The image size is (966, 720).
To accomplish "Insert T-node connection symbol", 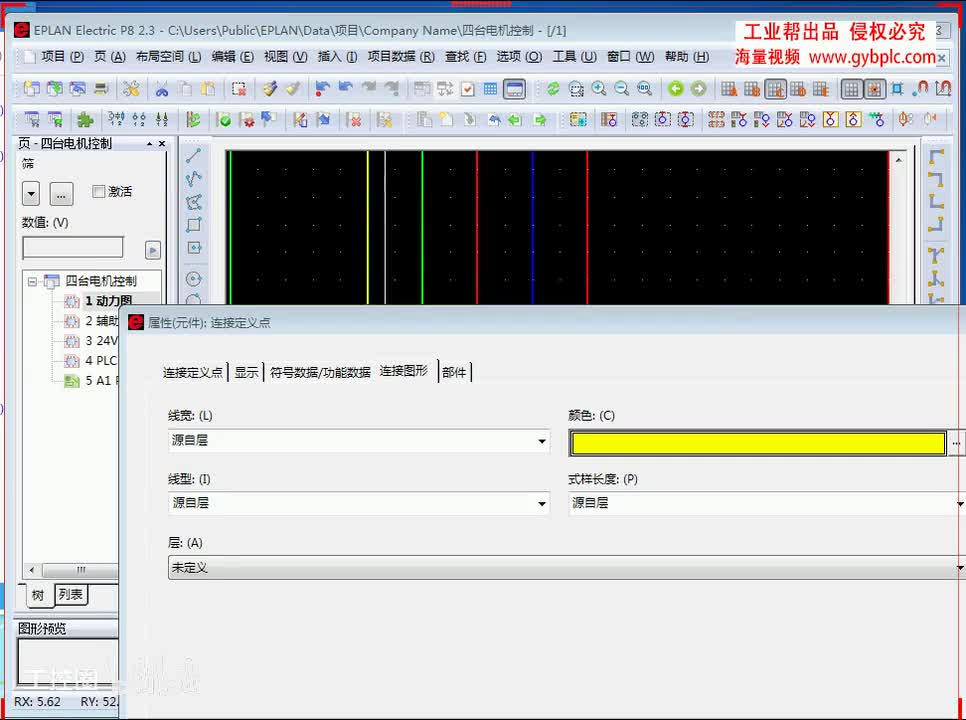I will (x=936, y=256).
